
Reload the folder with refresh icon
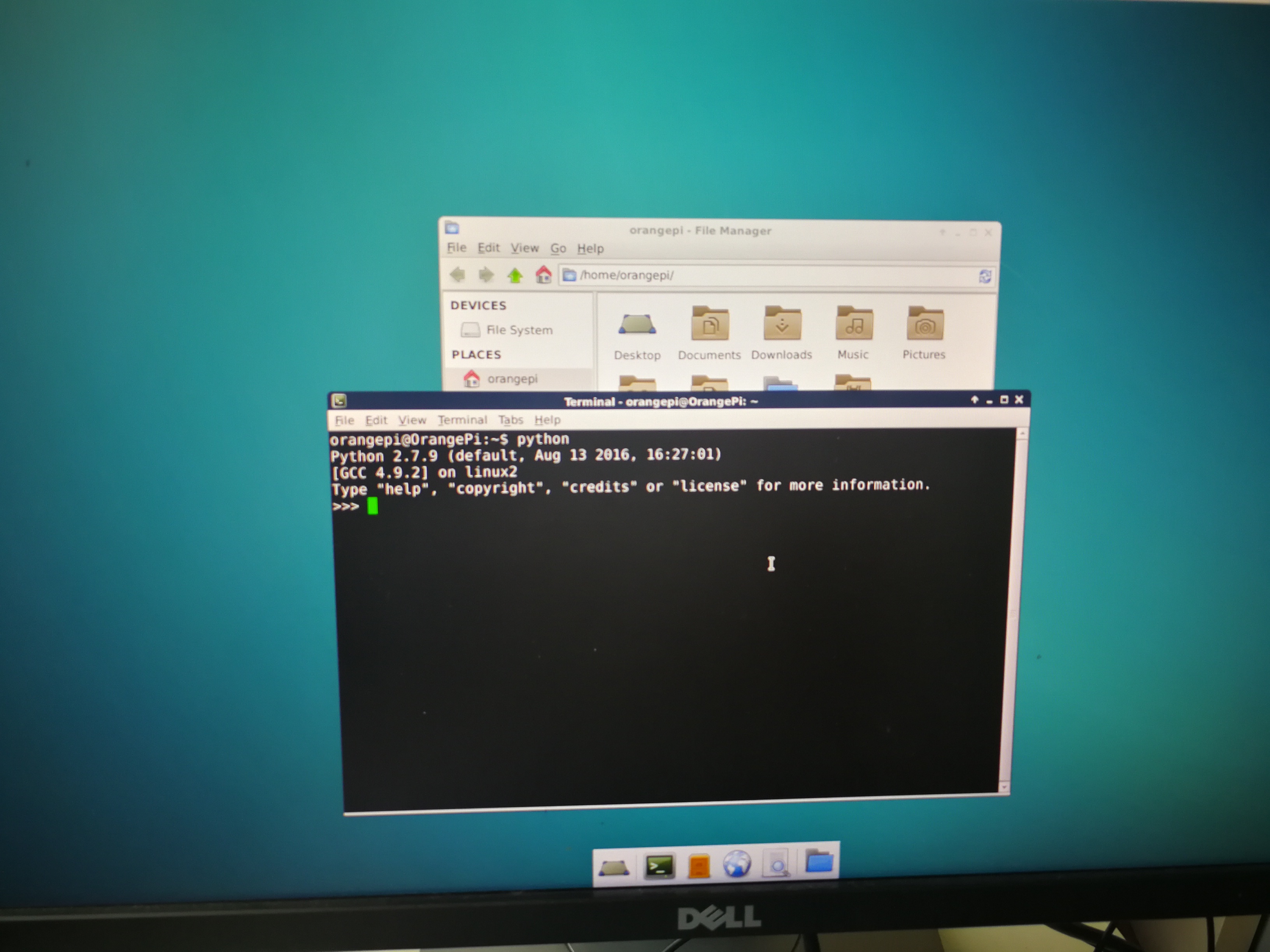(x=984, y=276)
